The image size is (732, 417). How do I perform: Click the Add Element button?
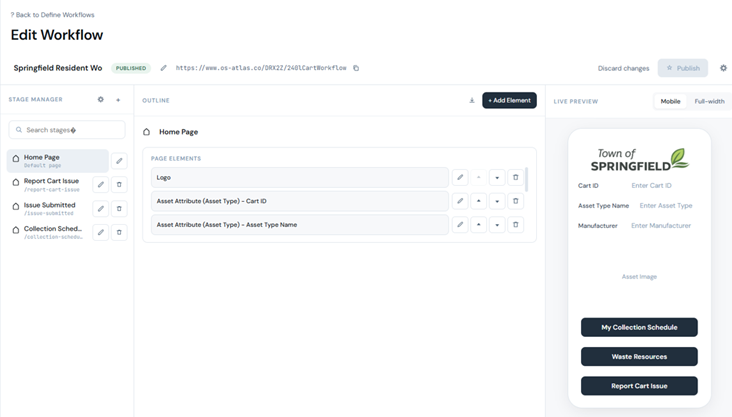[509, 100]
